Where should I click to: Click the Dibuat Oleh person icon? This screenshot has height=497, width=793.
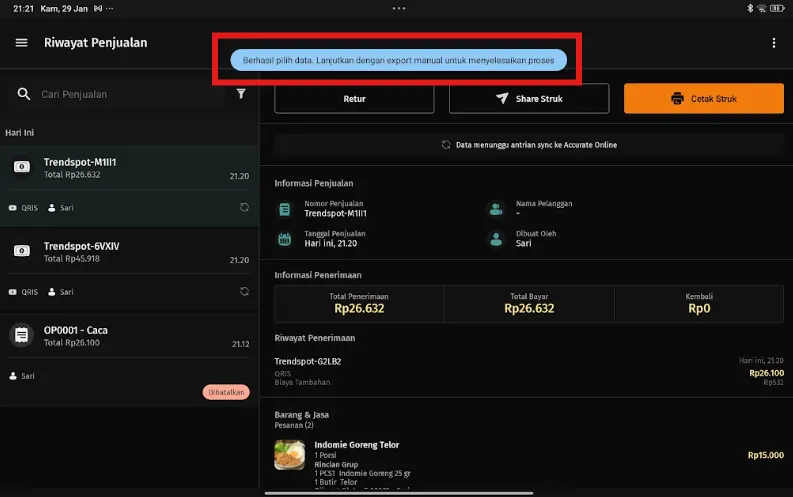point(496,239)
